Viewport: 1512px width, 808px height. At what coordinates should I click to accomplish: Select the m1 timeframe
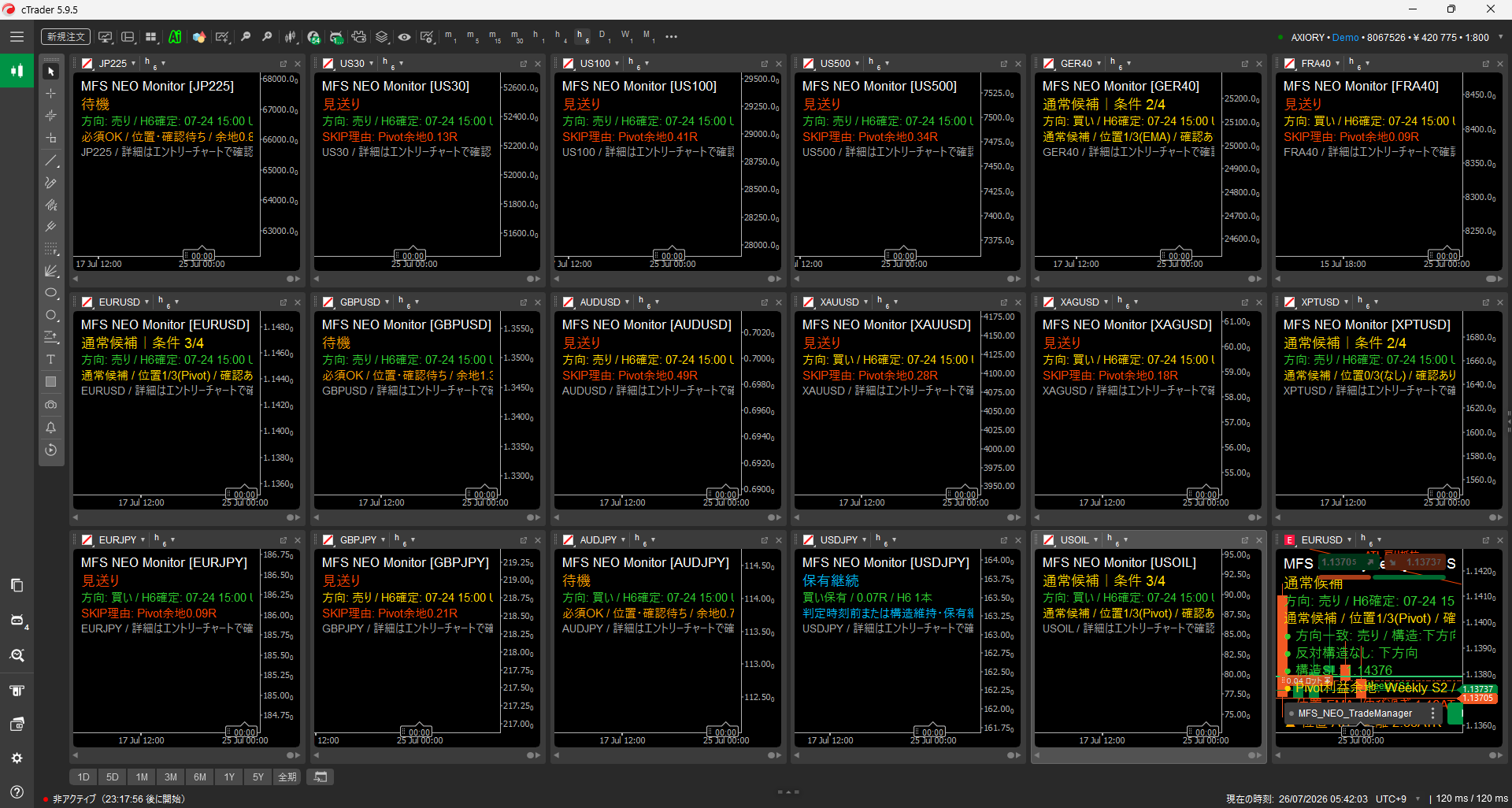[450, 36]
